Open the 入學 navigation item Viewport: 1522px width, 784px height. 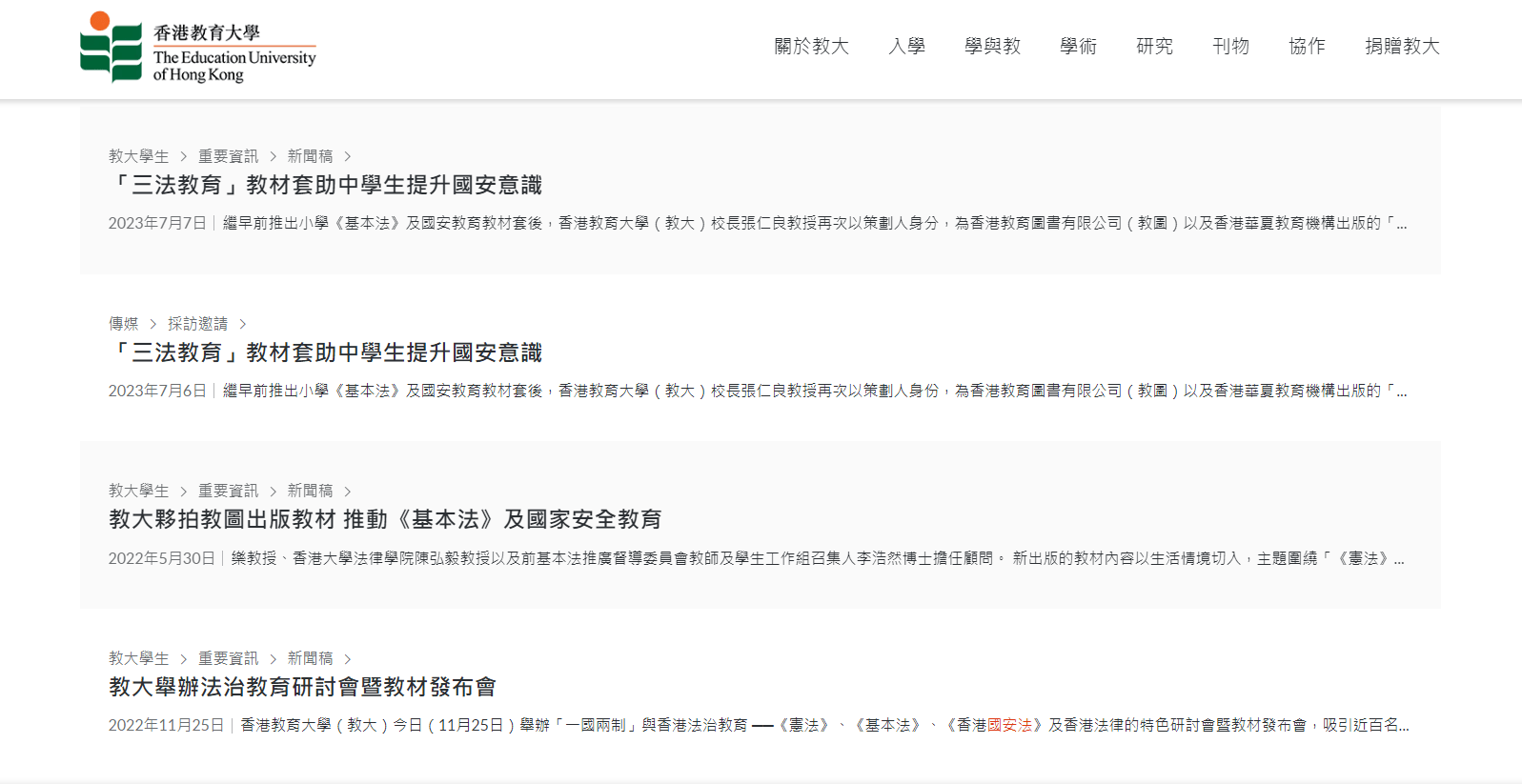[x=906, y=46]
